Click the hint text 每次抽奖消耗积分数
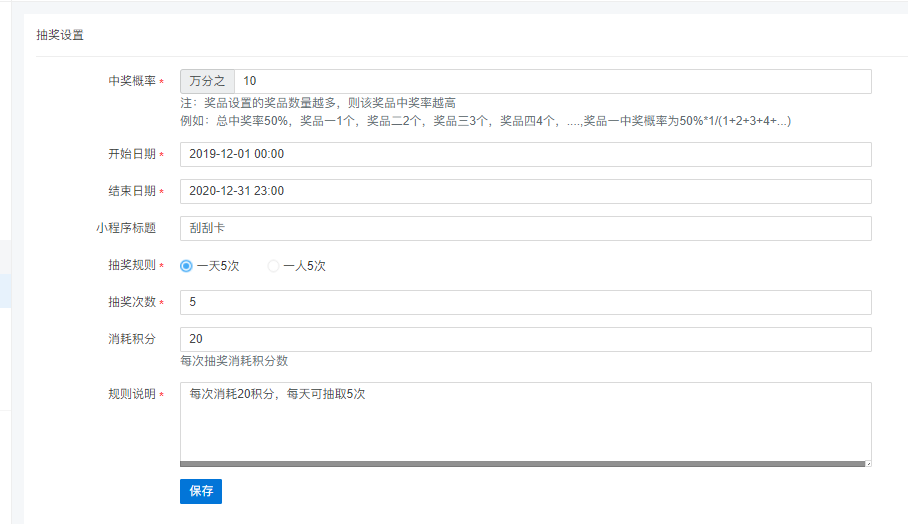Image resolution: width=908 pixels, height=524 pixels. coord(234,361)
